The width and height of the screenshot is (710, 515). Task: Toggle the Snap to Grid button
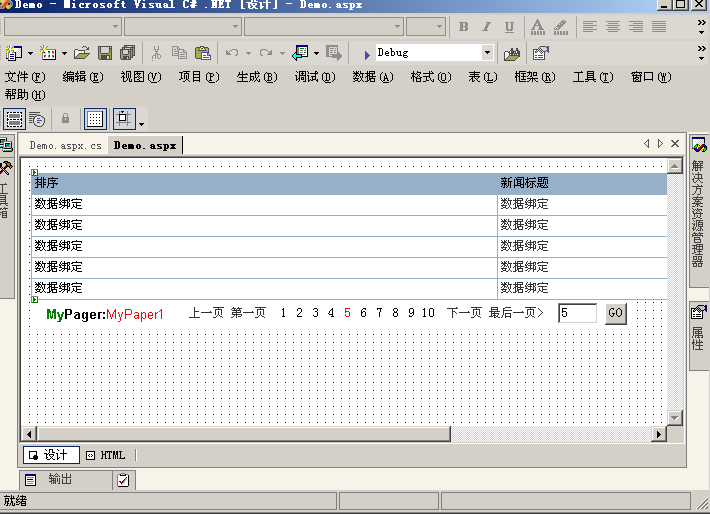124,119
